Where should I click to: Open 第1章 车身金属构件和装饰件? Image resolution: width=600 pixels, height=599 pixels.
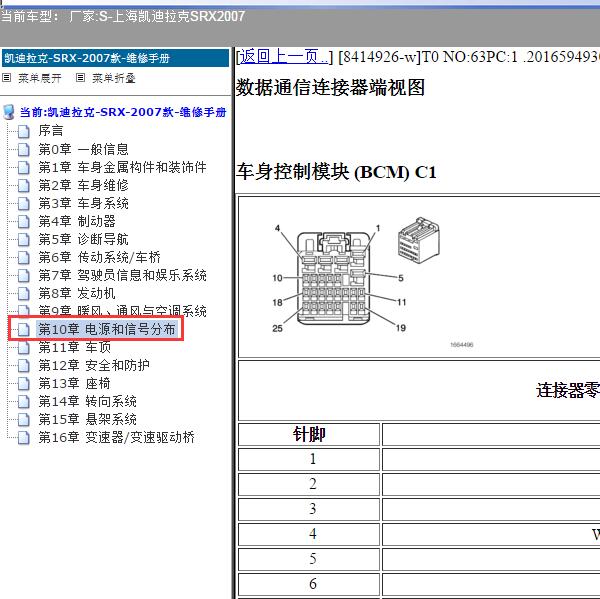pyautogui.click(x=122, y=167)
